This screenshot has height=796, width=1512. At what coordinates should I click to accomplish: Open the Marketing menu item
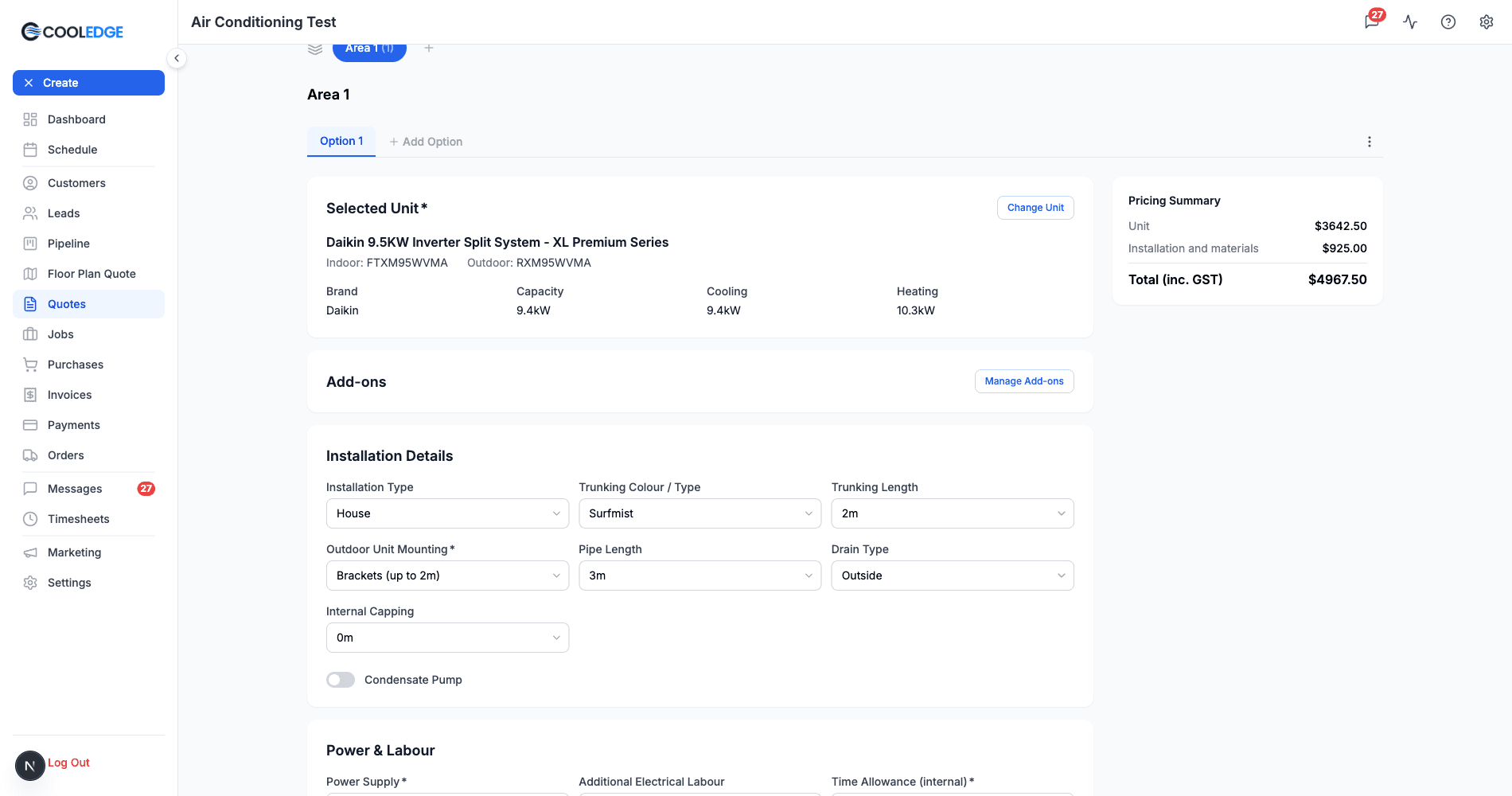[88, 552]
